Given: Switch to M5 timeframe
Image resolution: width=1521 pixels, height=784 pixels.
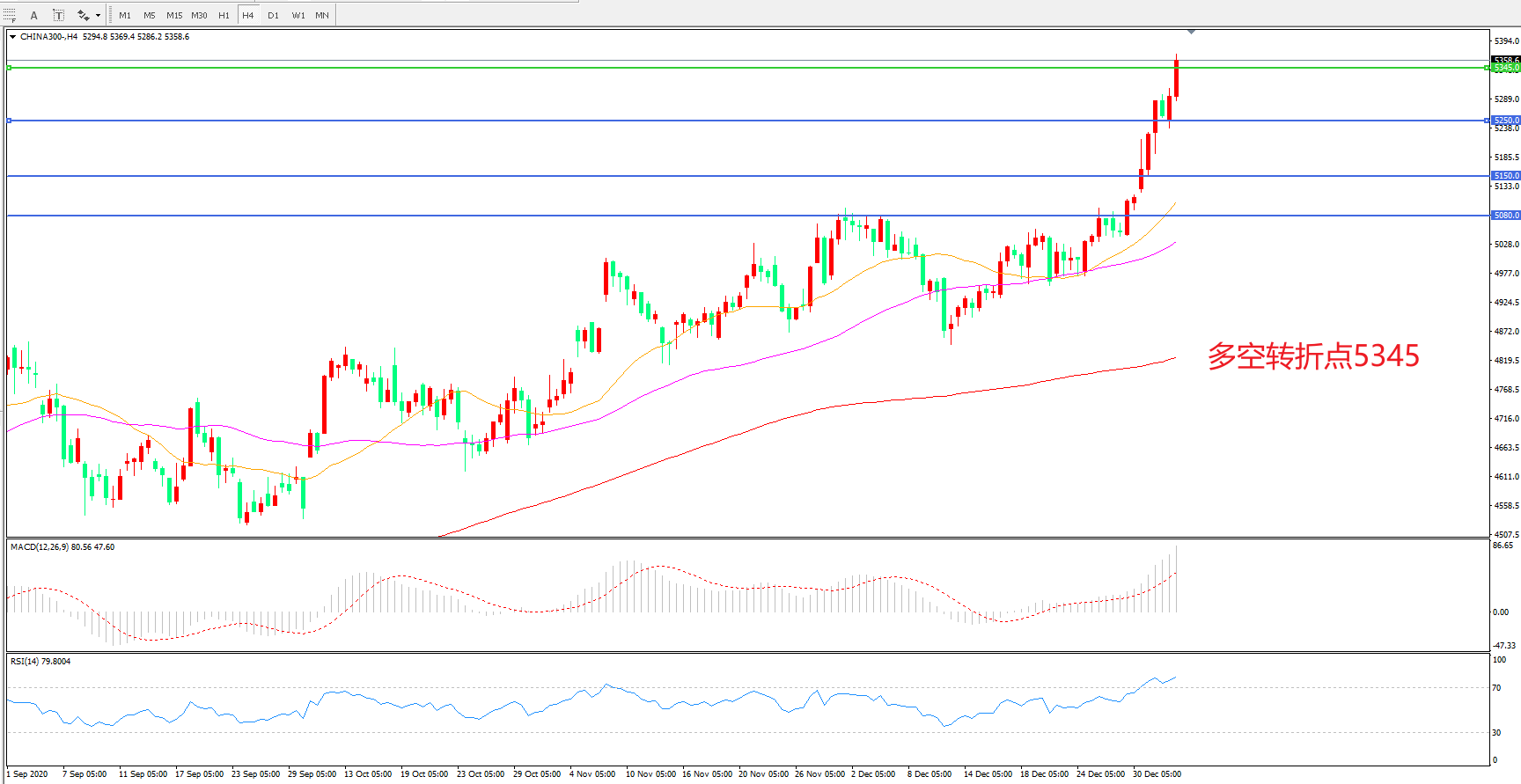Looking at the screenshot, I should point(150,15).
